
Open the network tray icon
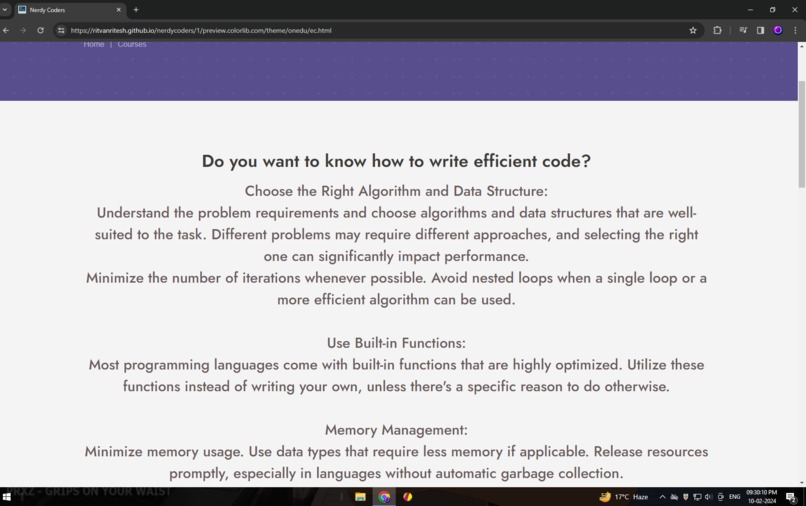[x=697, y=497]
